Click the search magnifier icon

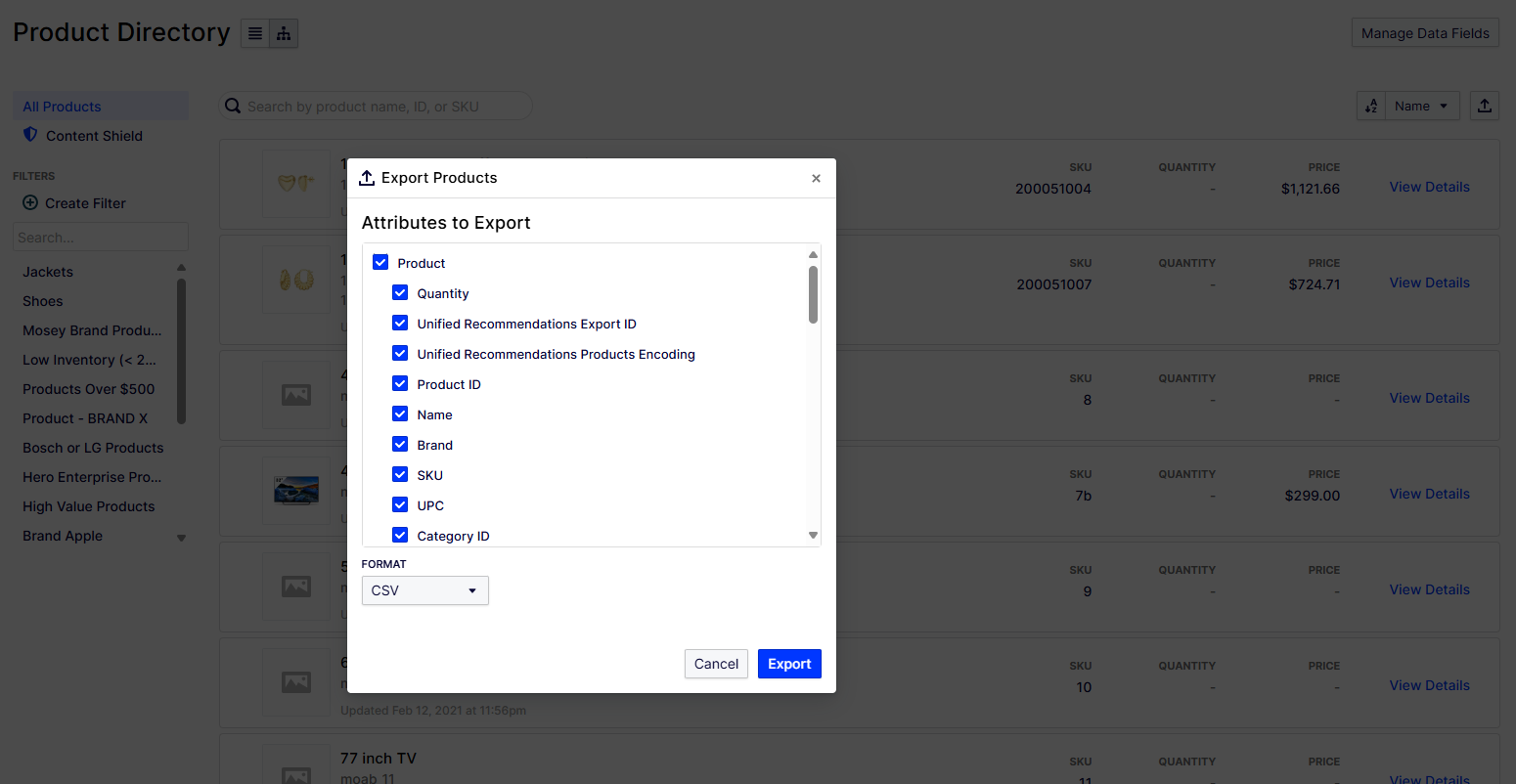point(233,106)
